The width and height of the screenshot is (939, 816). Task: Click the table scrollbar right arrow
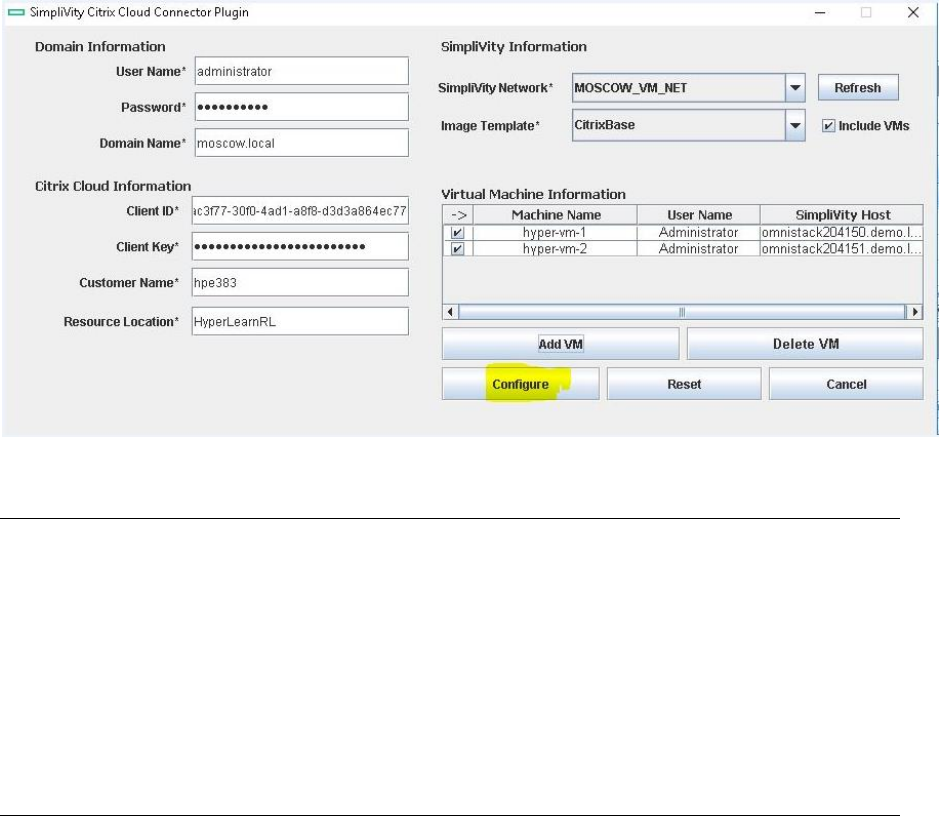pyautogui.click(x=914, y=312)
